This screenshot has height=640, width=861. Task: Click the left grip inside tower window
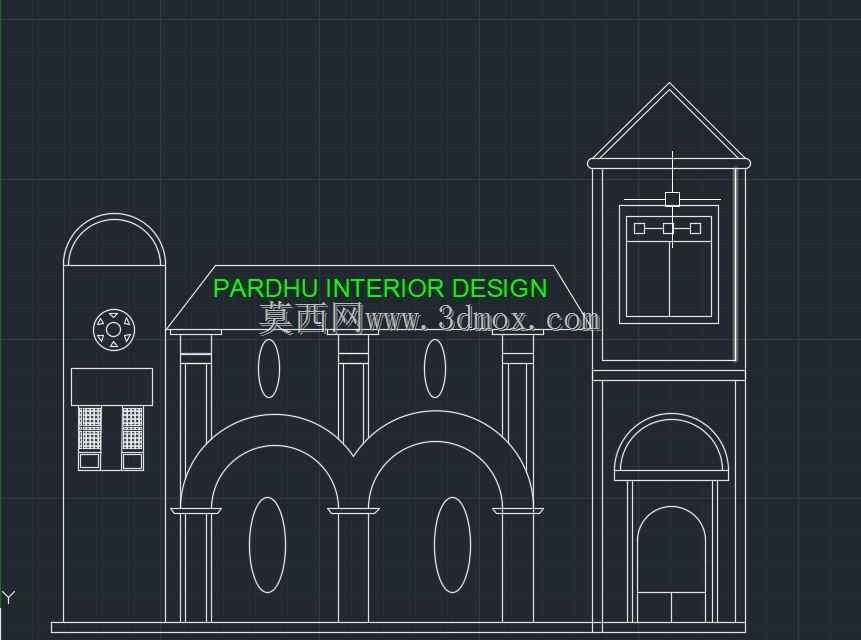point(639,228)
